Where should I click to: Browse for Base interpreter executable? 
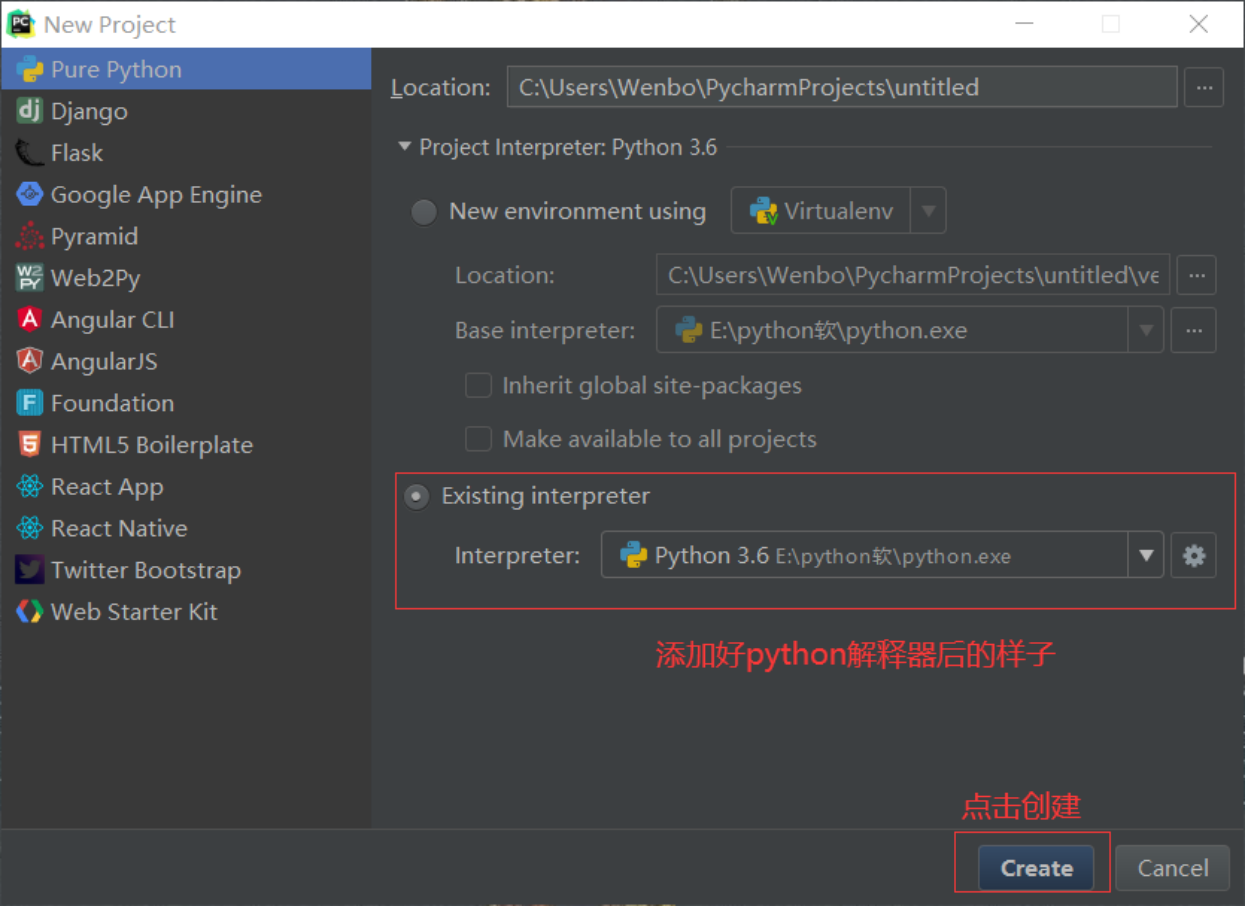1196,330
